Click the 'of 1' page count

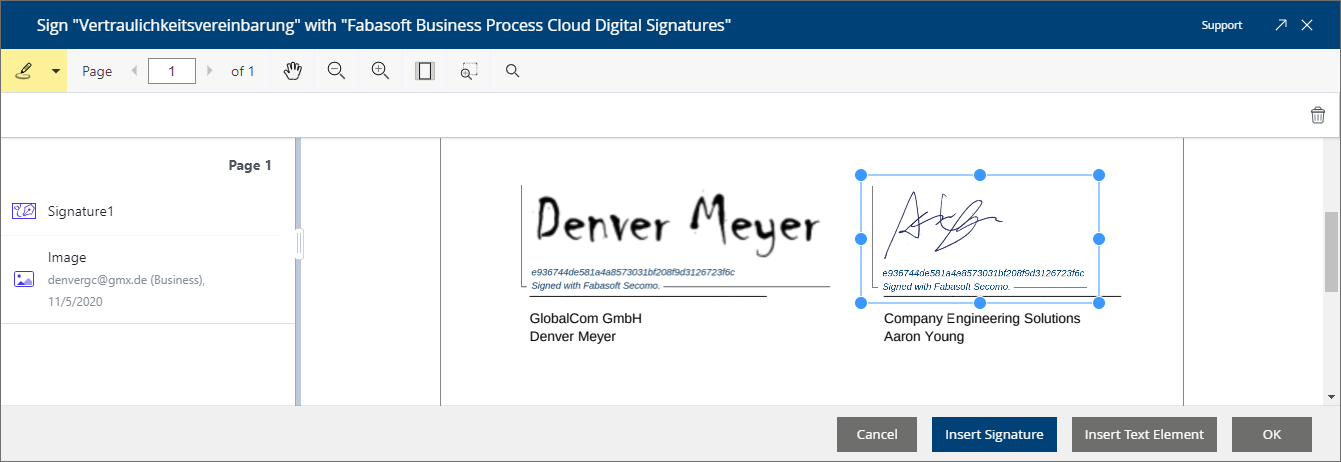pyautogui.click(x=243, y=71)
